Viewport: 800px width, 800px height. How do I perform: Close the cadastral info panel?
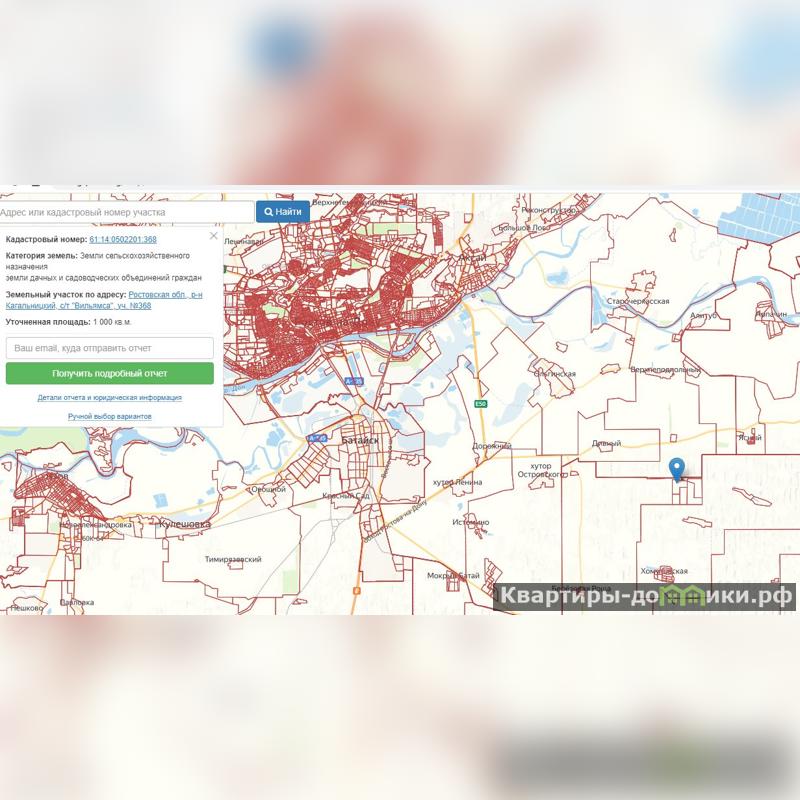point(214,236)
